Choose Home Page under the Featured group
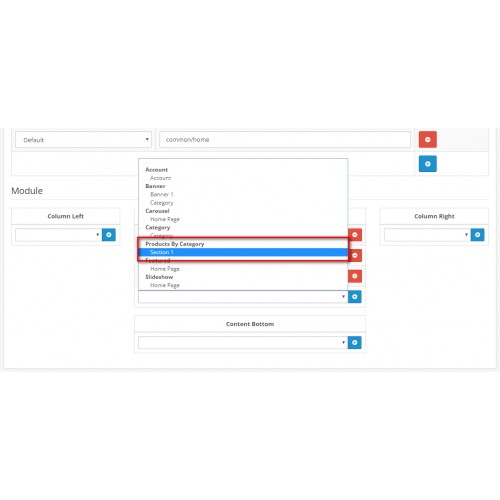This screenshot has height=500, width=500. click(165, 269)
